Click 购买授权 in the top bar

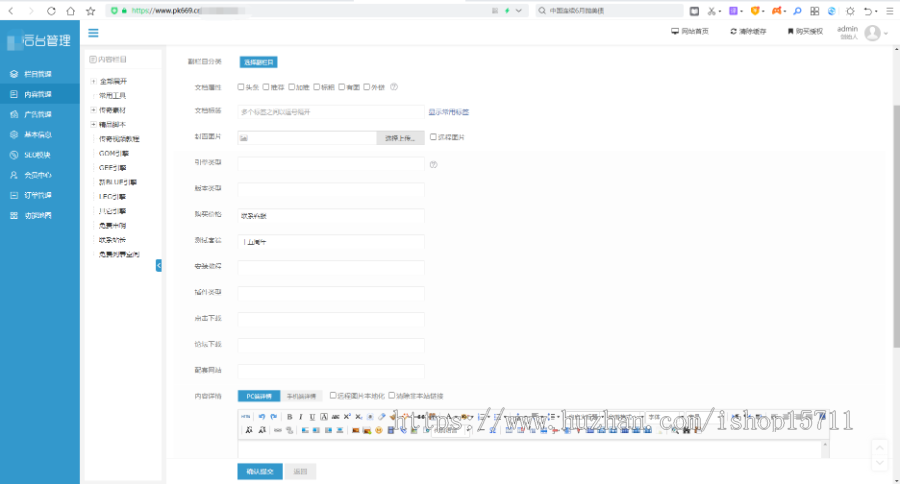(805, 32)
